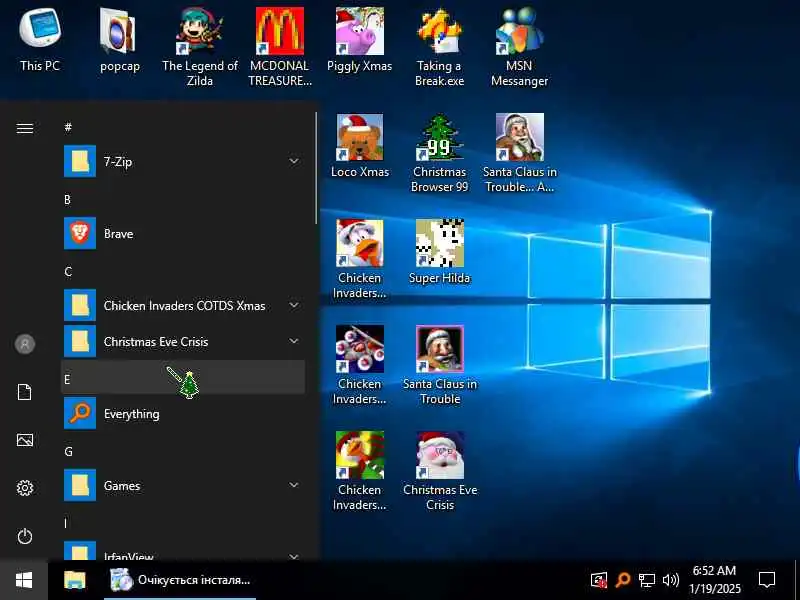This screenshot has width=800, height=600.
Task: Open Taking a Break.exe icon
Action: coord(439,46)
